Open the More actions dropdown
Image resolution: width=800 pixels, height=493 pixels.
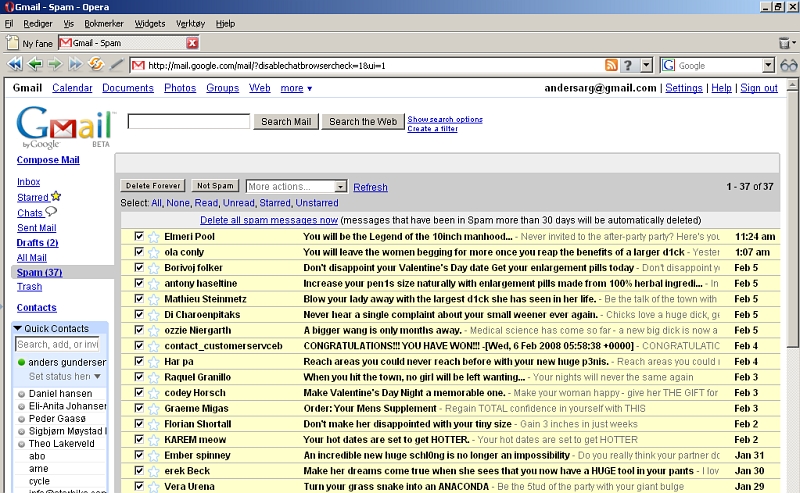(296, 186)
